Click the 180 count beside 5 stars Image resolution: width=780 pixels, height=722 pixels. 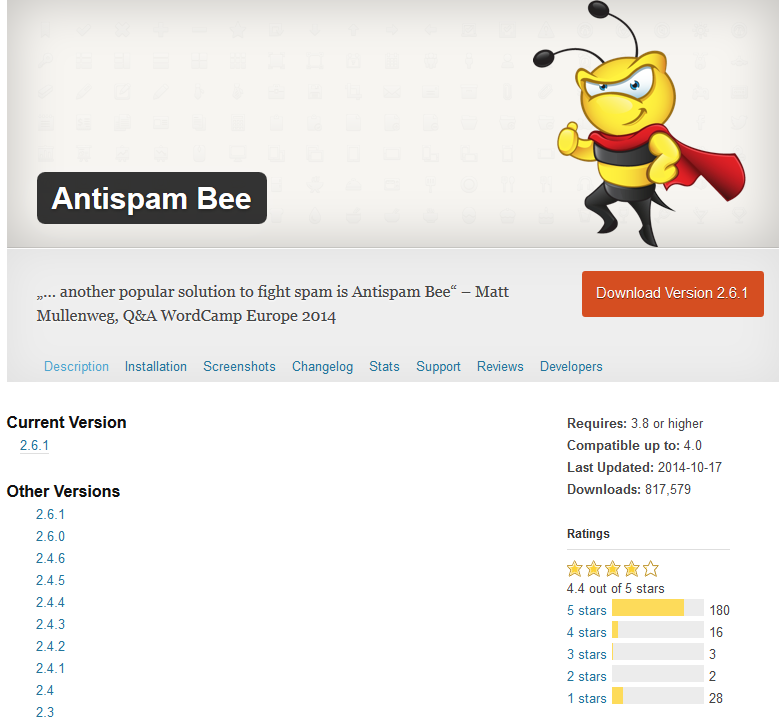coord(719,610)
